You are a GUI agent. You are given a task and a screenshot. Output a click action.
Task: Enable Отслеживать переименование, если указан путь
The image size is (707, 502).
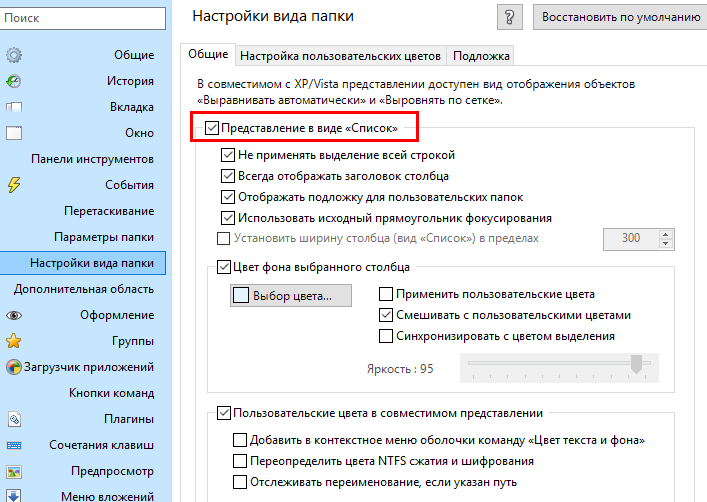pyautogui.click(x=240, y=482)
